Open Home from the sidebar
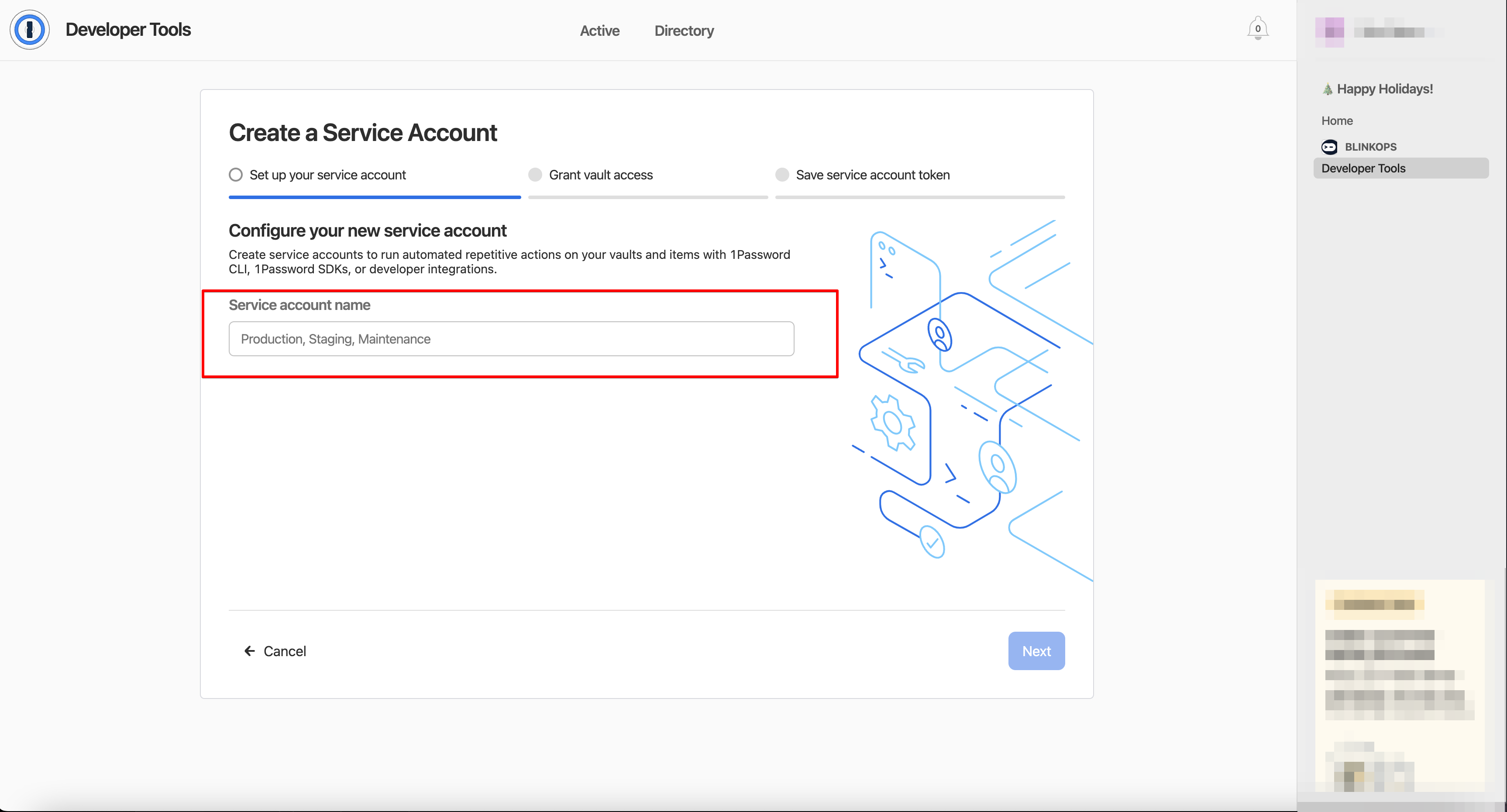The image size is (1507, 812). pos(1337,120)
